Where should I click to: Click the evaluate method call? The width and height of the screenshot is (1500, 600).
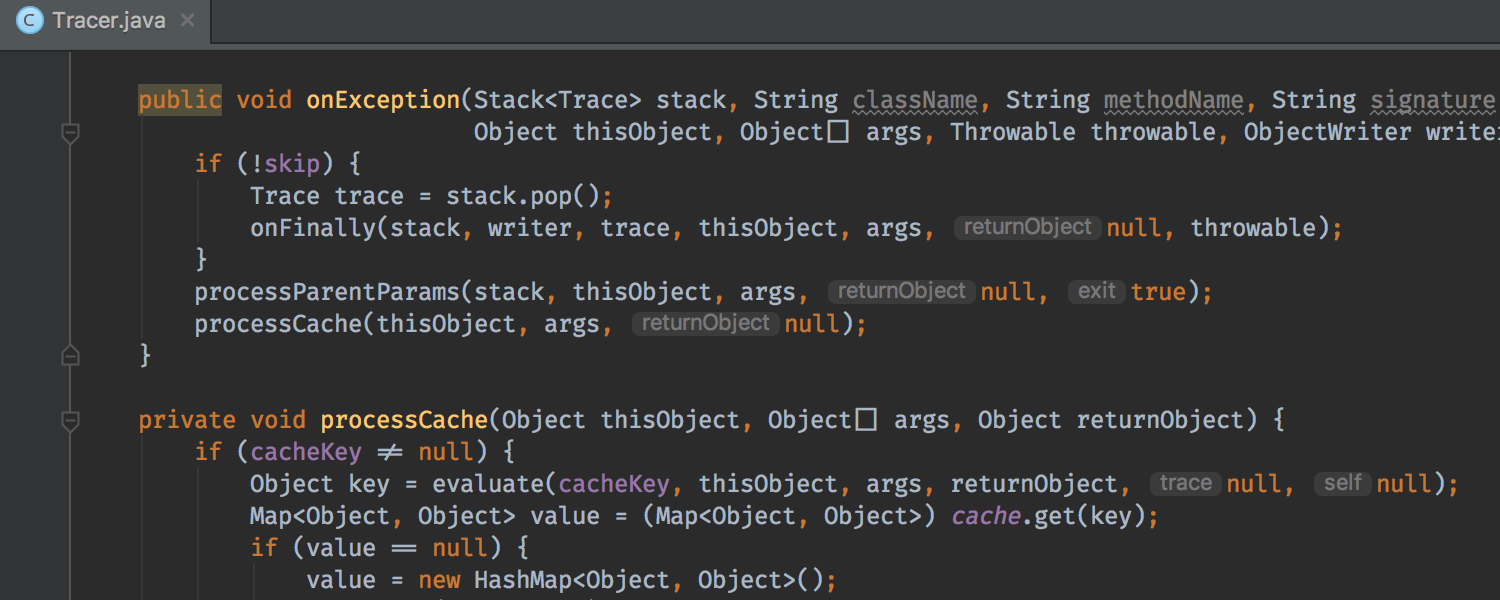pos(488,484)
